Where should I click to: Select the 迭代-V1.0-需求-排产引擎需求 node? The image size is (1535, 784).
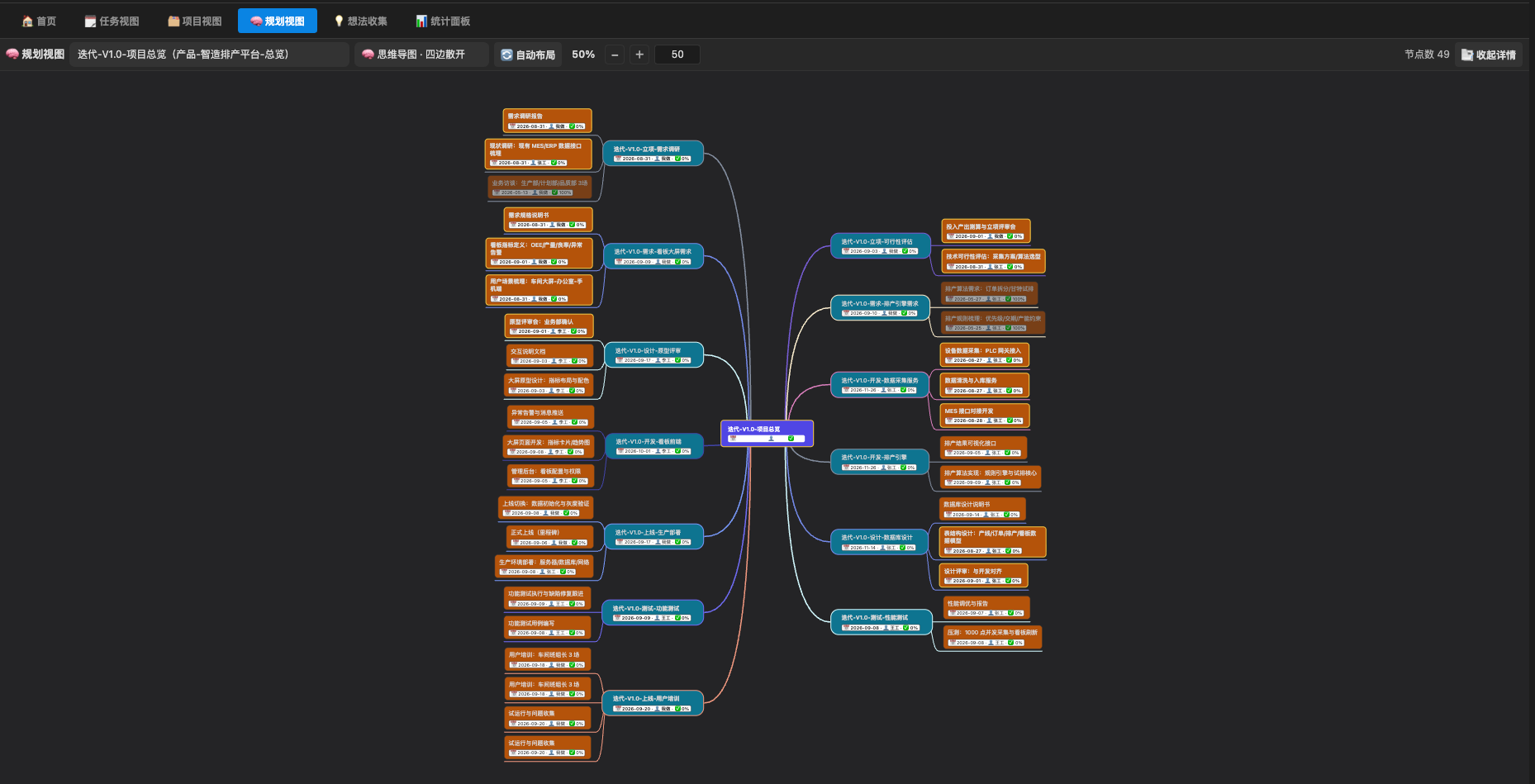pos(881,308)
